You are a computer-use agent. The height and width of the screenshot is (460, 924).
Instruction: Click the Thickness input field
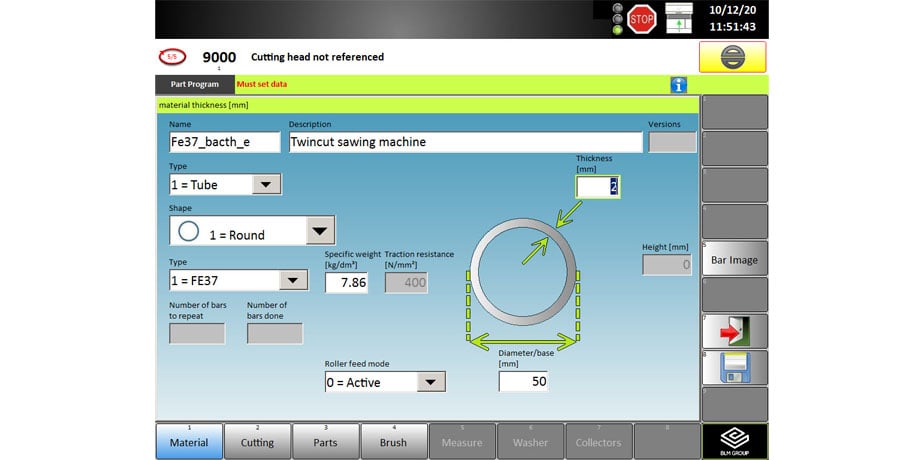point(598,187)
